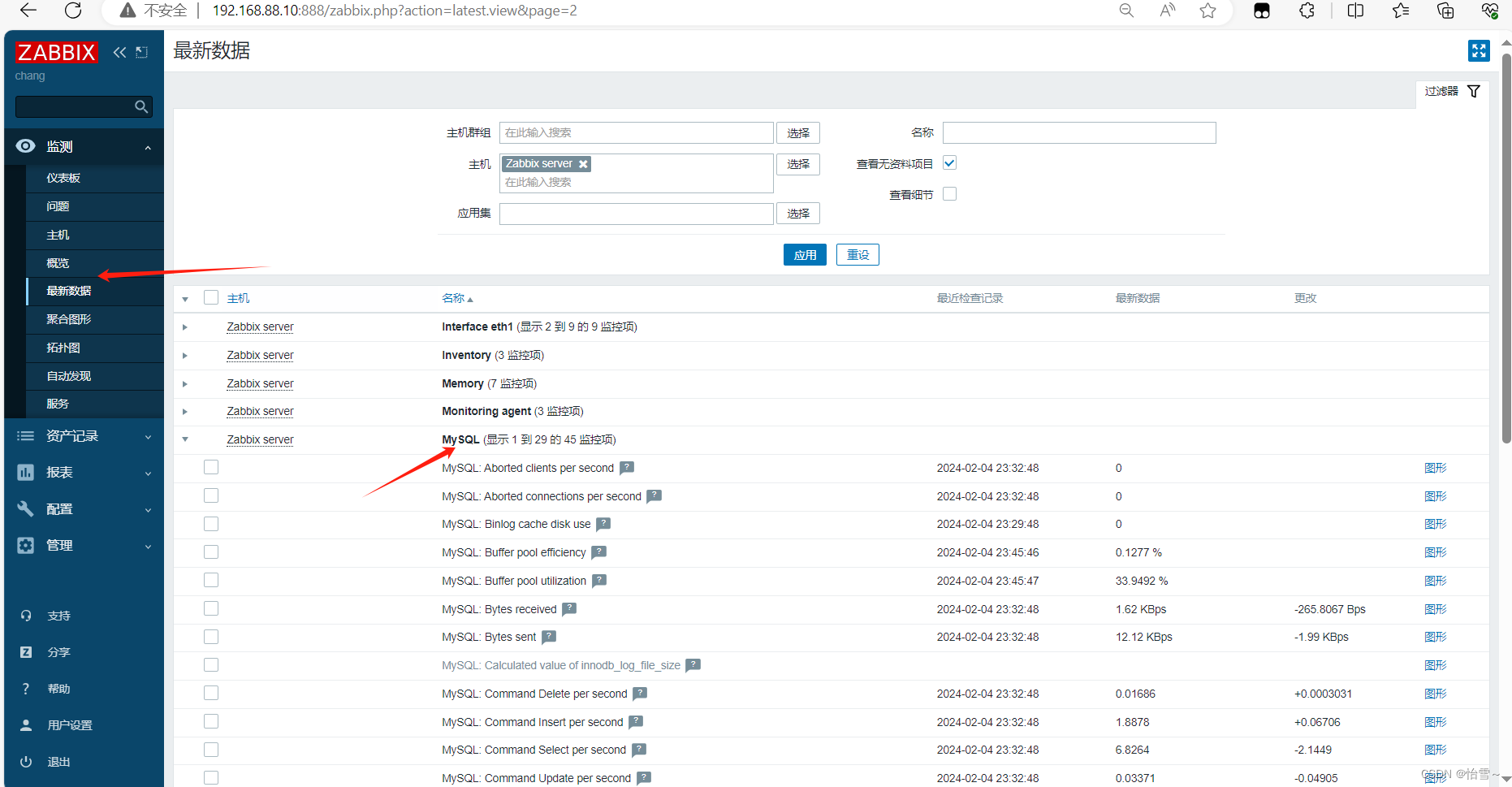Click the page vertical scrollbar
Viewport: 1512px width, 787px height.
pyautogui.click(x=1506, y=248)
